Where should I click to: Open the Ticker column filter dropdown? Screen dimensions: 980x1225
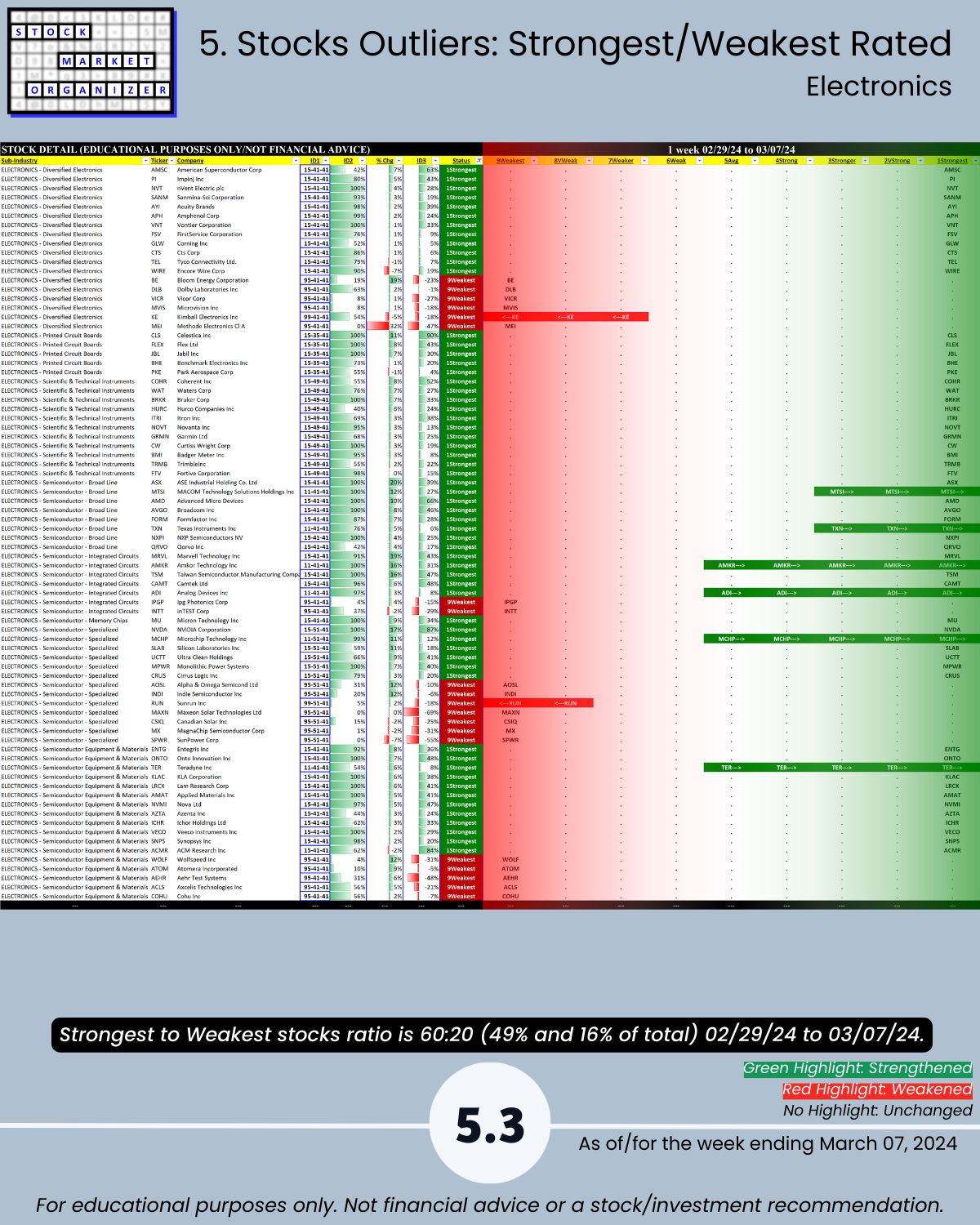click(x=172, y=161)
